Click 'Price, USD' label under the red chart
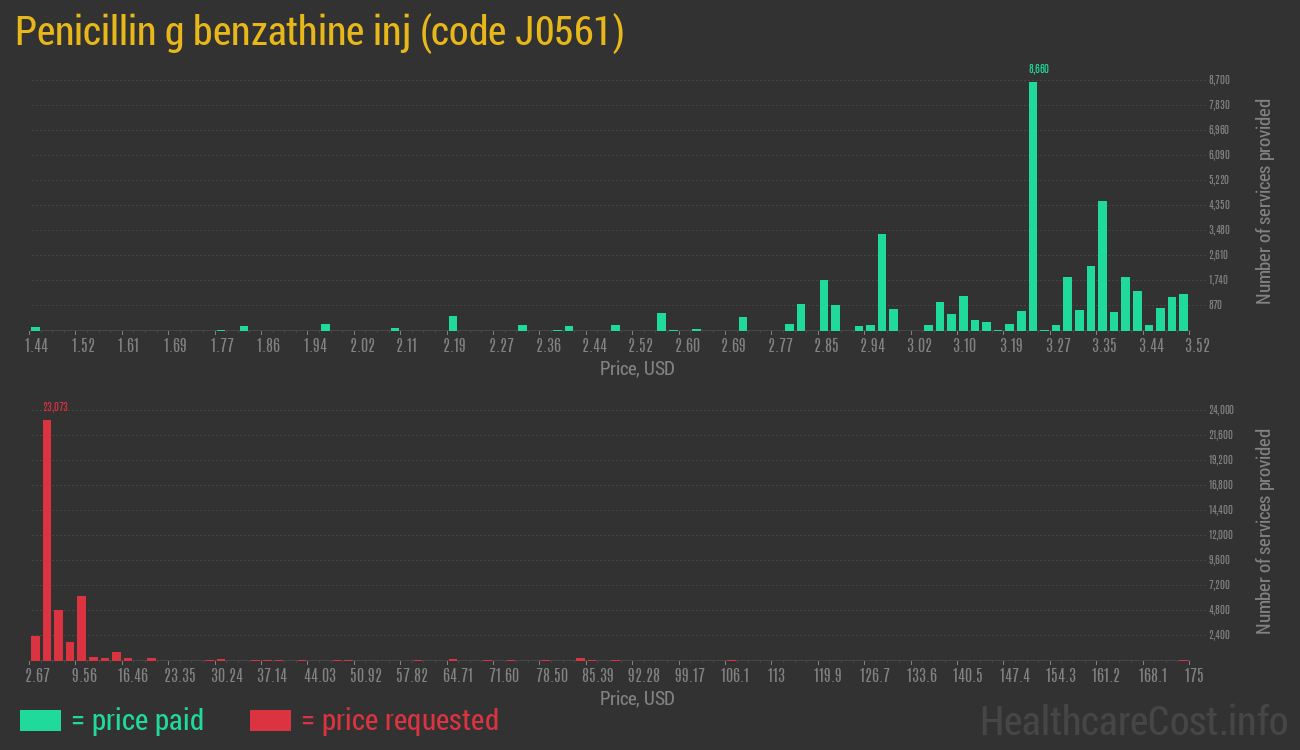1300x750 pixels. tap(637, 699)
